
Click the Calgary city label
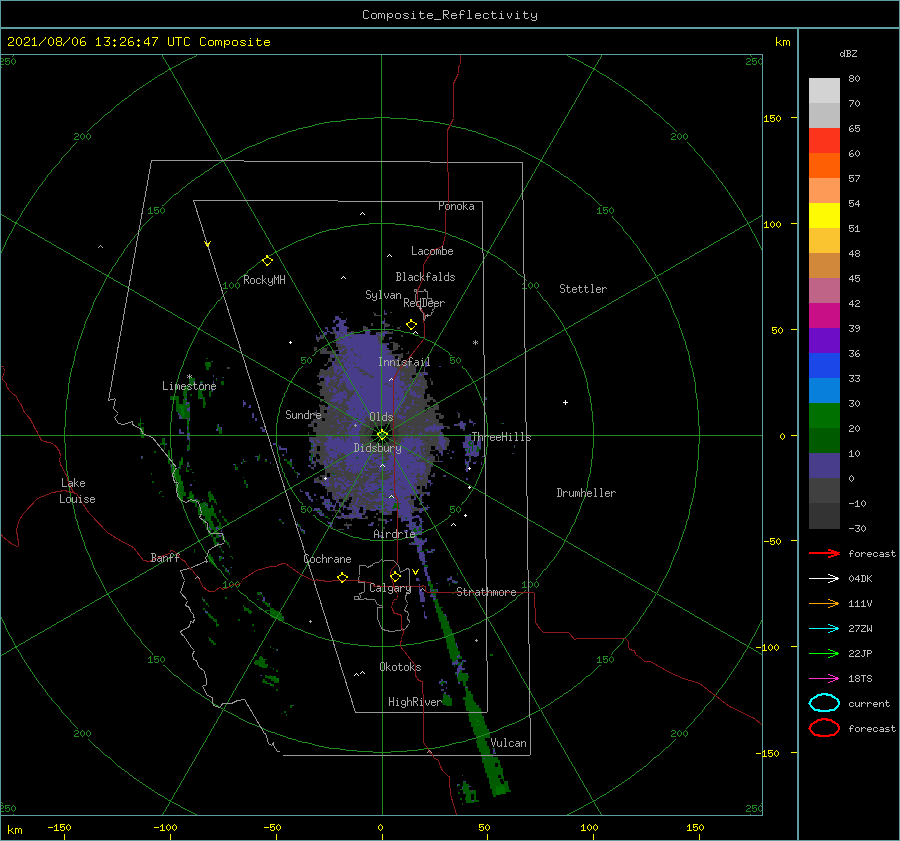pos(390,588)
